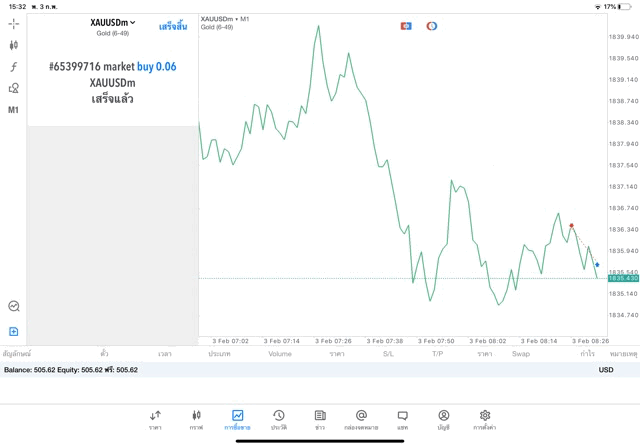Sort by ประเภท type column header
Image resolution: width=640 pixels, height=447 pixels.
tap(219, 354)
